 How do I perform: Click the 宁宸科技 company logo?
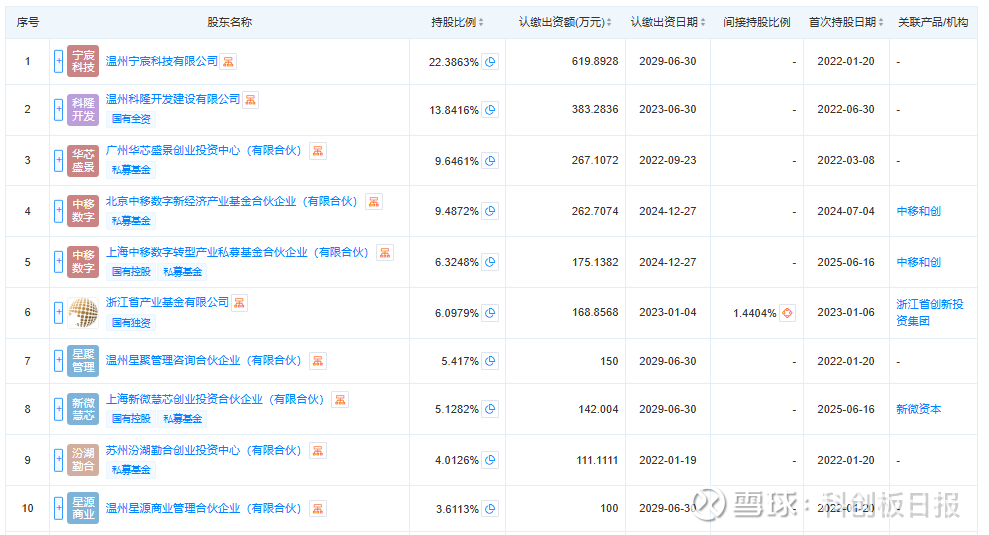click(x=83, y=62)
